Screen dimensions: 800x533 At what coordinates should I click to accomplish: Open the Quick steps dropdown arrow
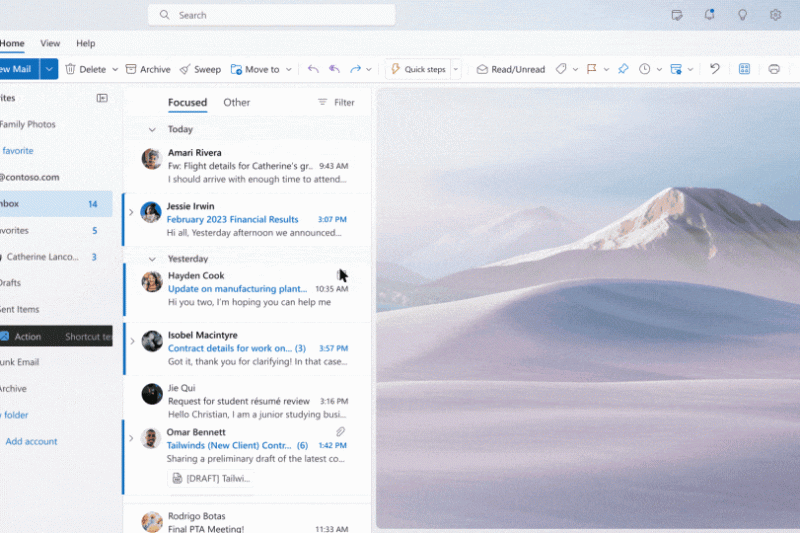click(456, 69)
